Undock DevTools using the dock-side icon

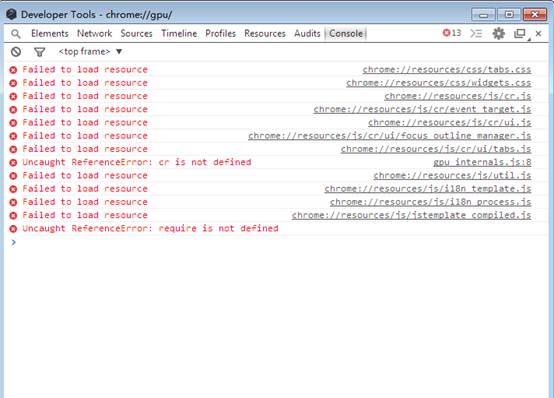[x=520, y=34]
